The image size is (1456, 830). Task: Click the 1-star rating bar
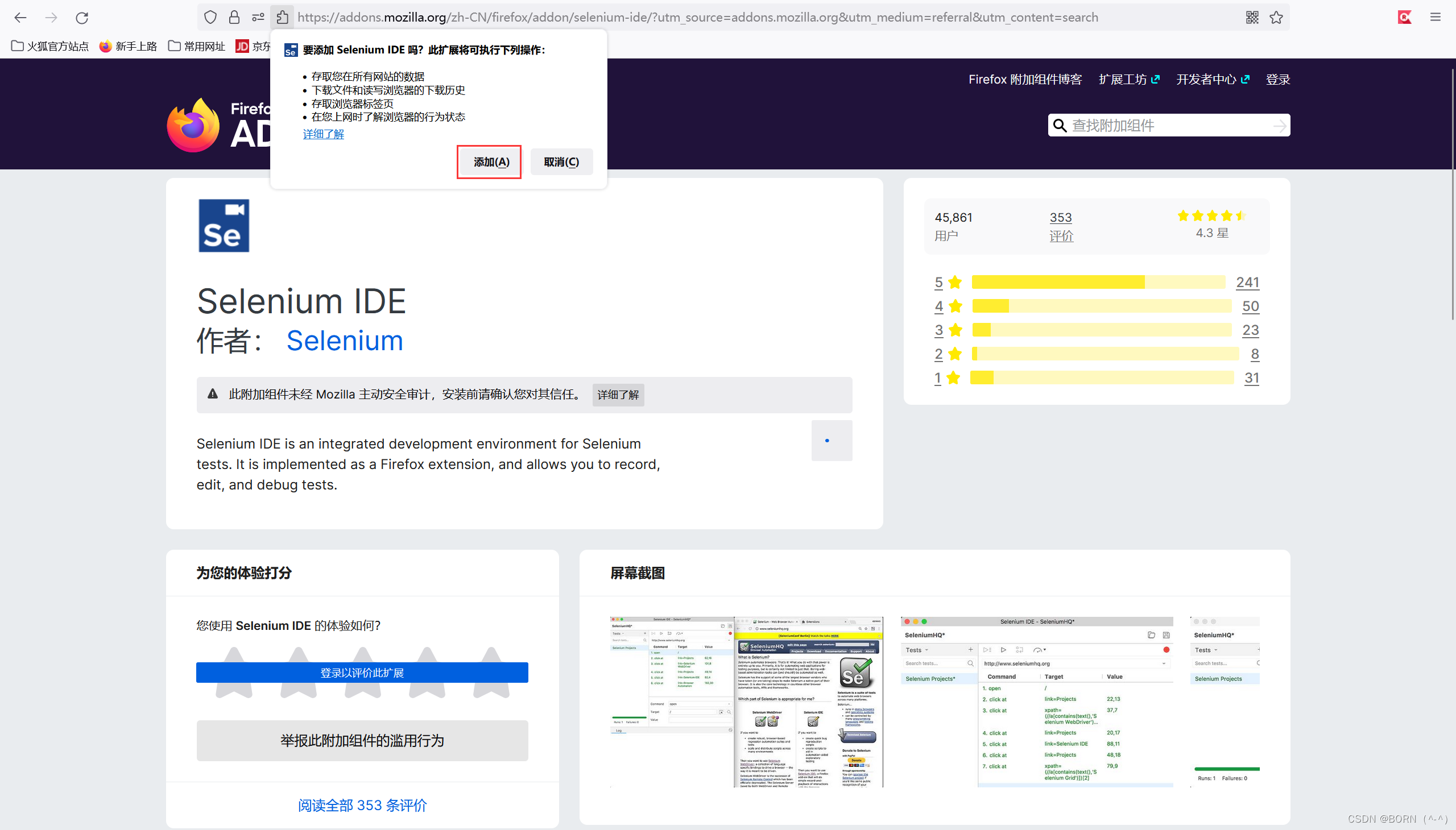click(x=1102, y=378)
